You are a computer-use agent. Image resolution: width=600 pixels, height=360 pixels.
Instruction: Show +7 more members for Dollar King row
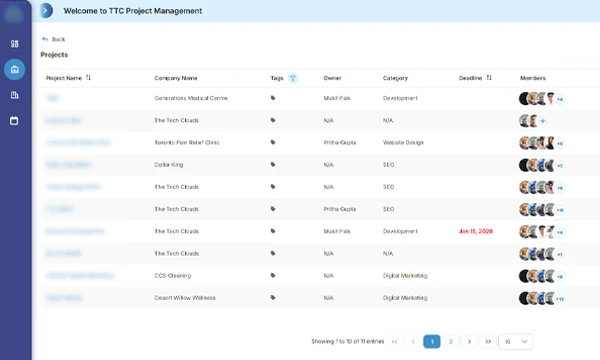(560, 166)
